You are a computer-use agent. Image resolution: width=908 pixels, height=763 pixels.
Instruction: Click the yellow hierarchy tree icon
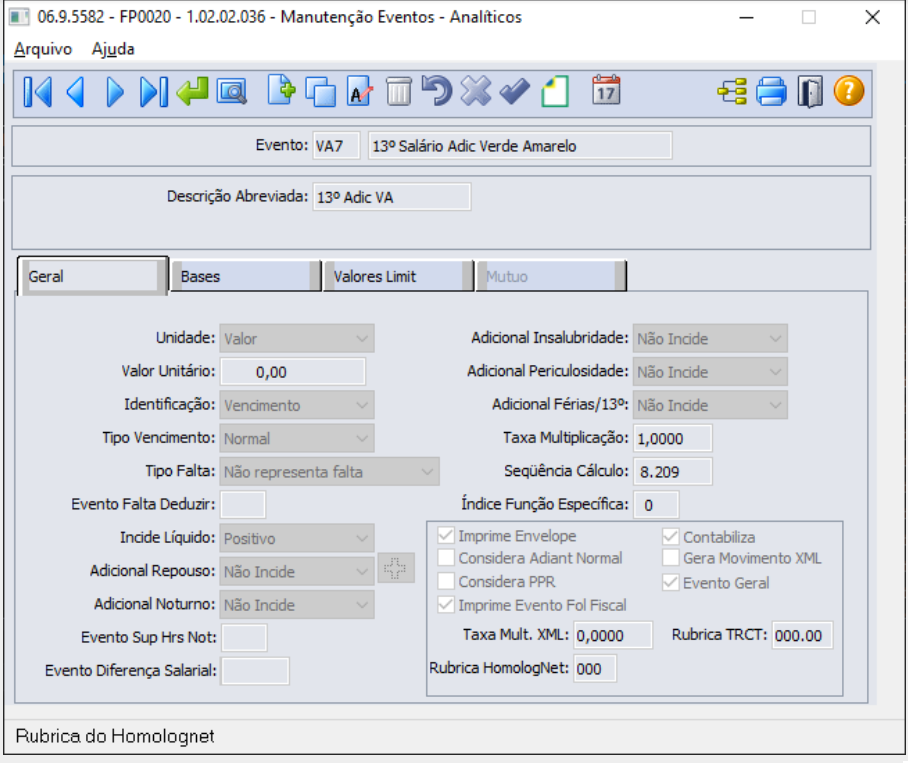coord(731,91)
